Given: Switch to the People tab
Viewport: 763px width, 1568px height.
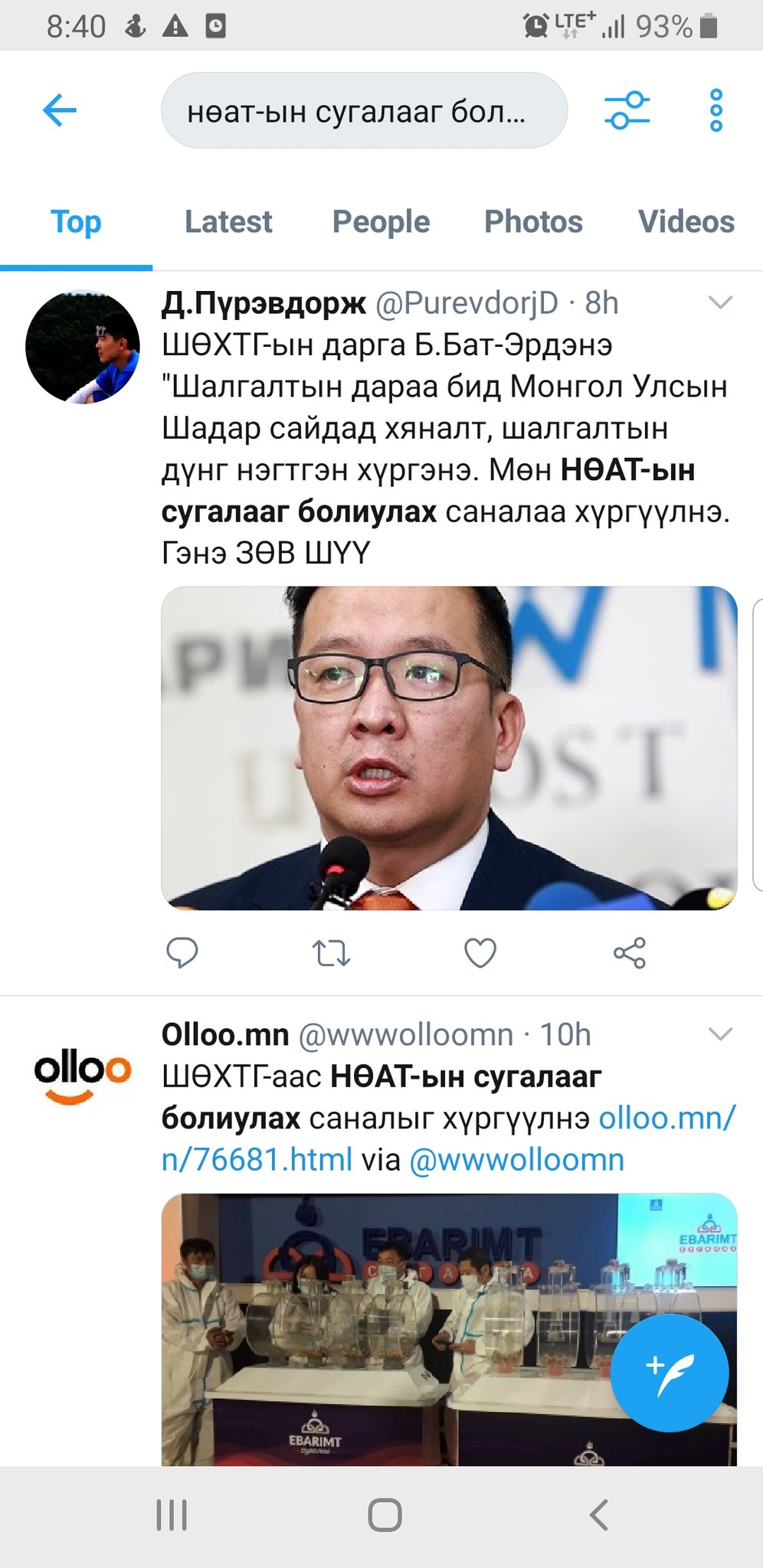Looking at the screenshot, I should tap(381, 221).
